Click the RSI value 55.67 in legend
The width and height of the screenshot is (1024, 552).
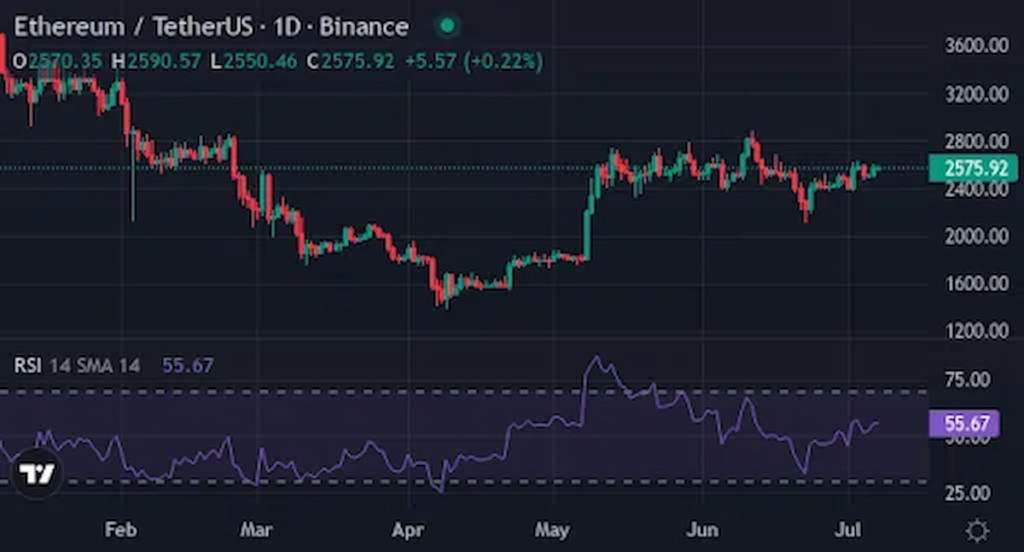(188, 365)
